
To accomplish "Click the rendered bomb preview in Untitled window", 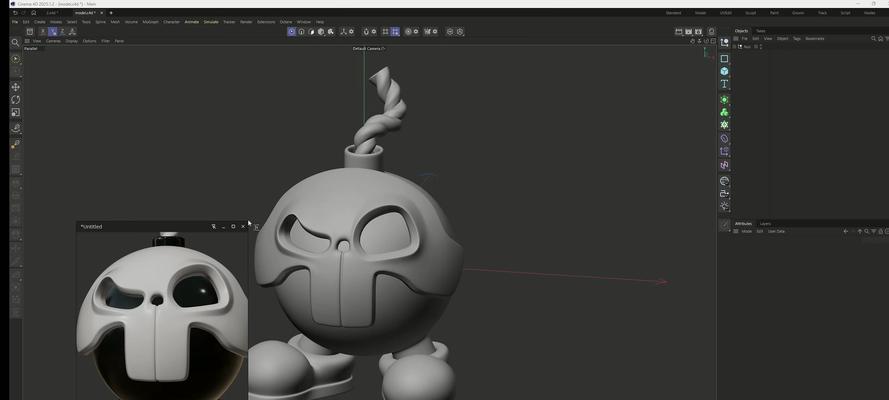I will 162,316.
